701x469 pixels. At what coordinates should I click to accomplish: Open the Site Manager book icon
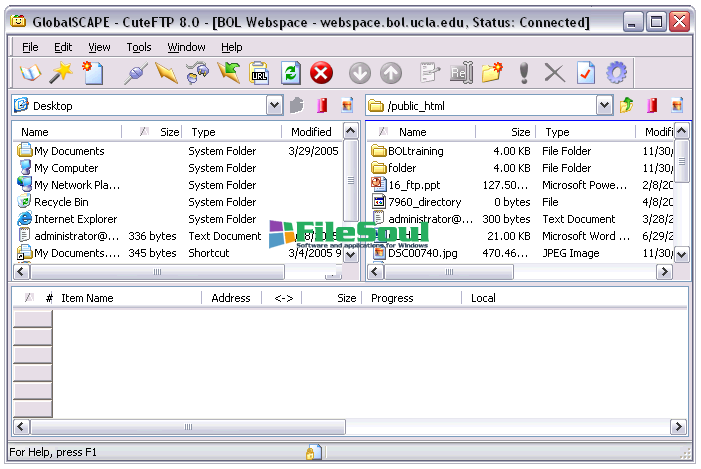pyautogui.click(x=29, y=72)
